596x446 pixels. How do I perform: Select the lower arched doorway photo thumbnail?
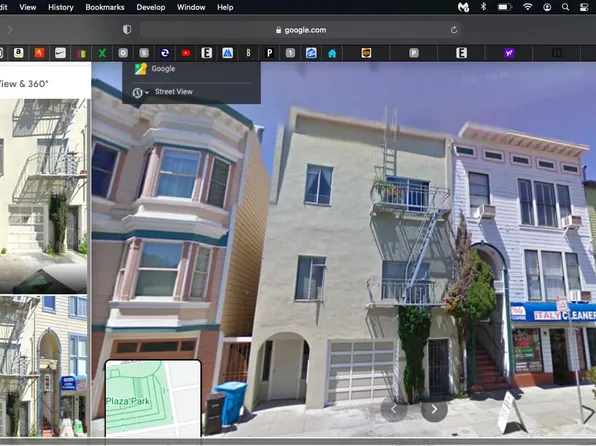tap(43, 366)
